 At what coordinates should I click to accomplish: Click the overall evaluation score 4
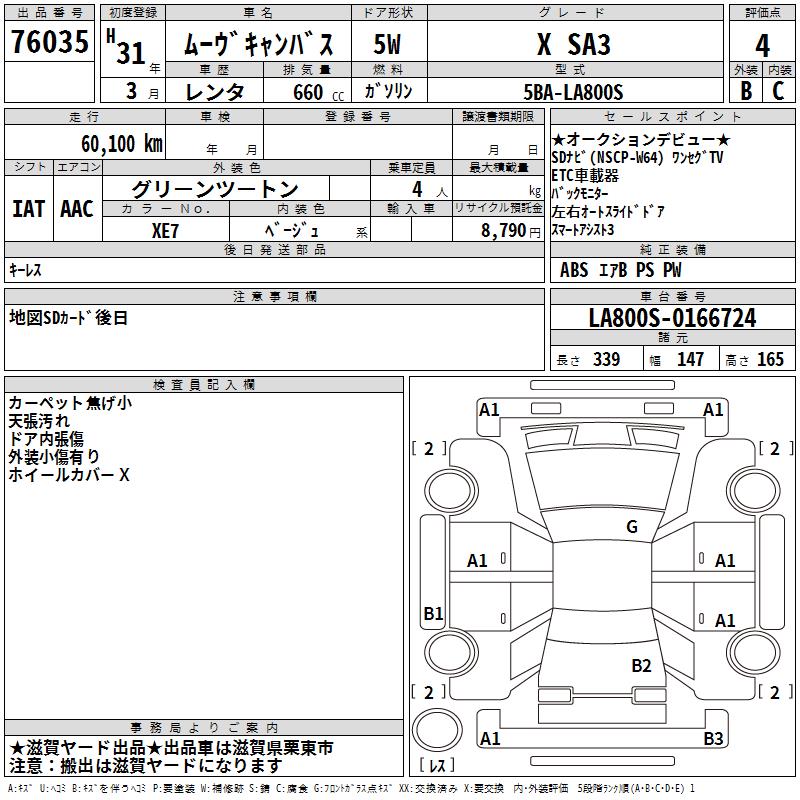point(762,45)
